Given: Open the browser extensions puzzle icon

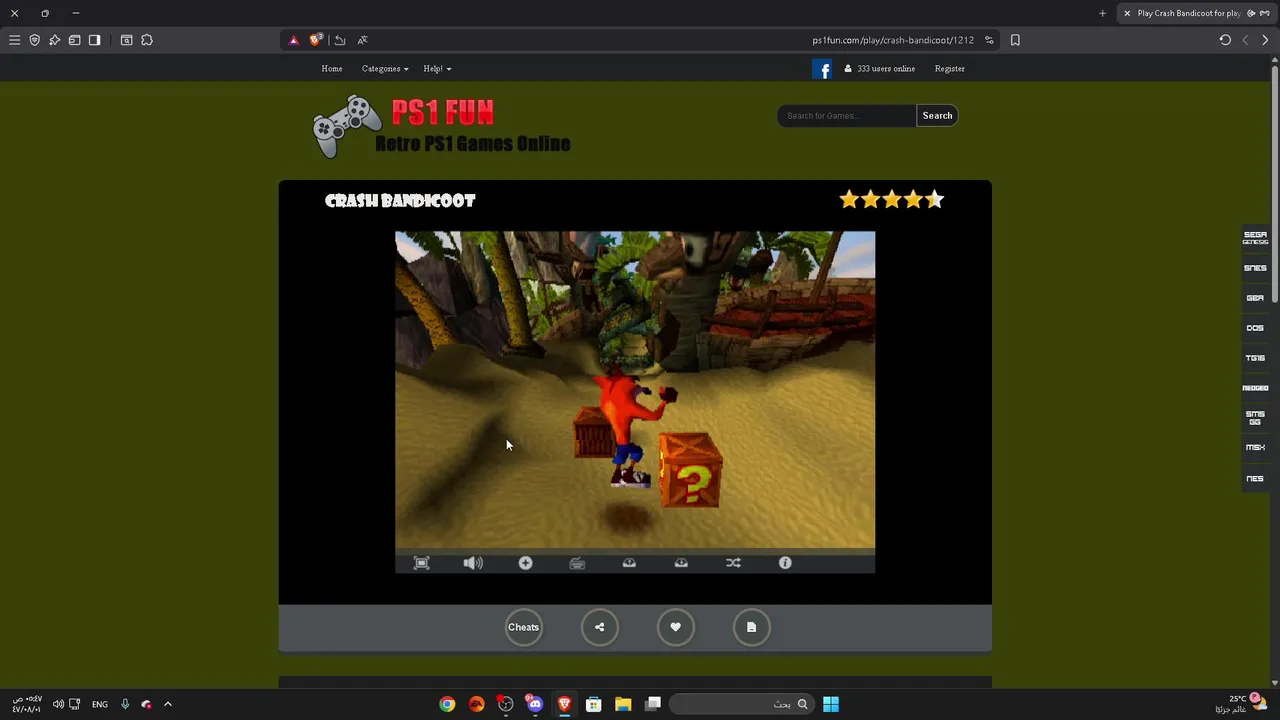Looking at the screenshot, I should [147, 40].
